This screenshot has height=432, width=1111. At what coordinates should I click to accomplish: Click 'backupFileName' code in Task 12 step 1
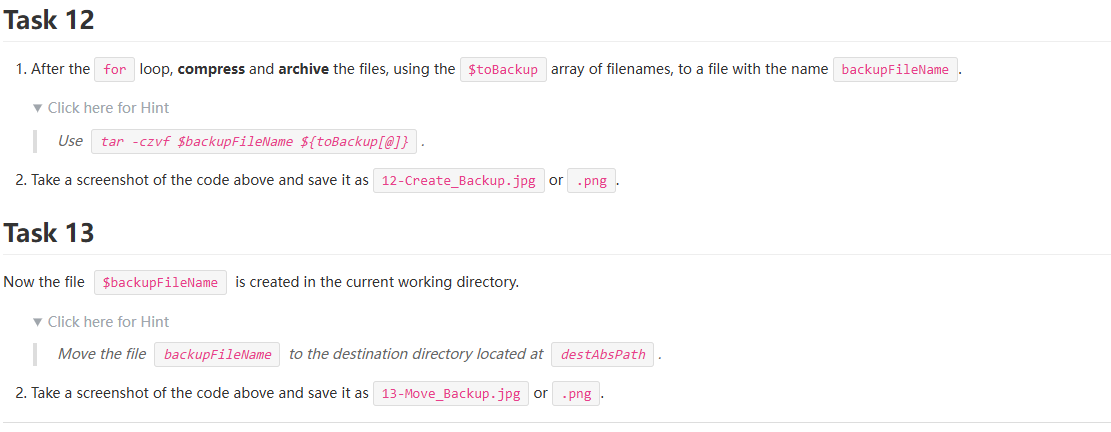[x=895, y=69]
